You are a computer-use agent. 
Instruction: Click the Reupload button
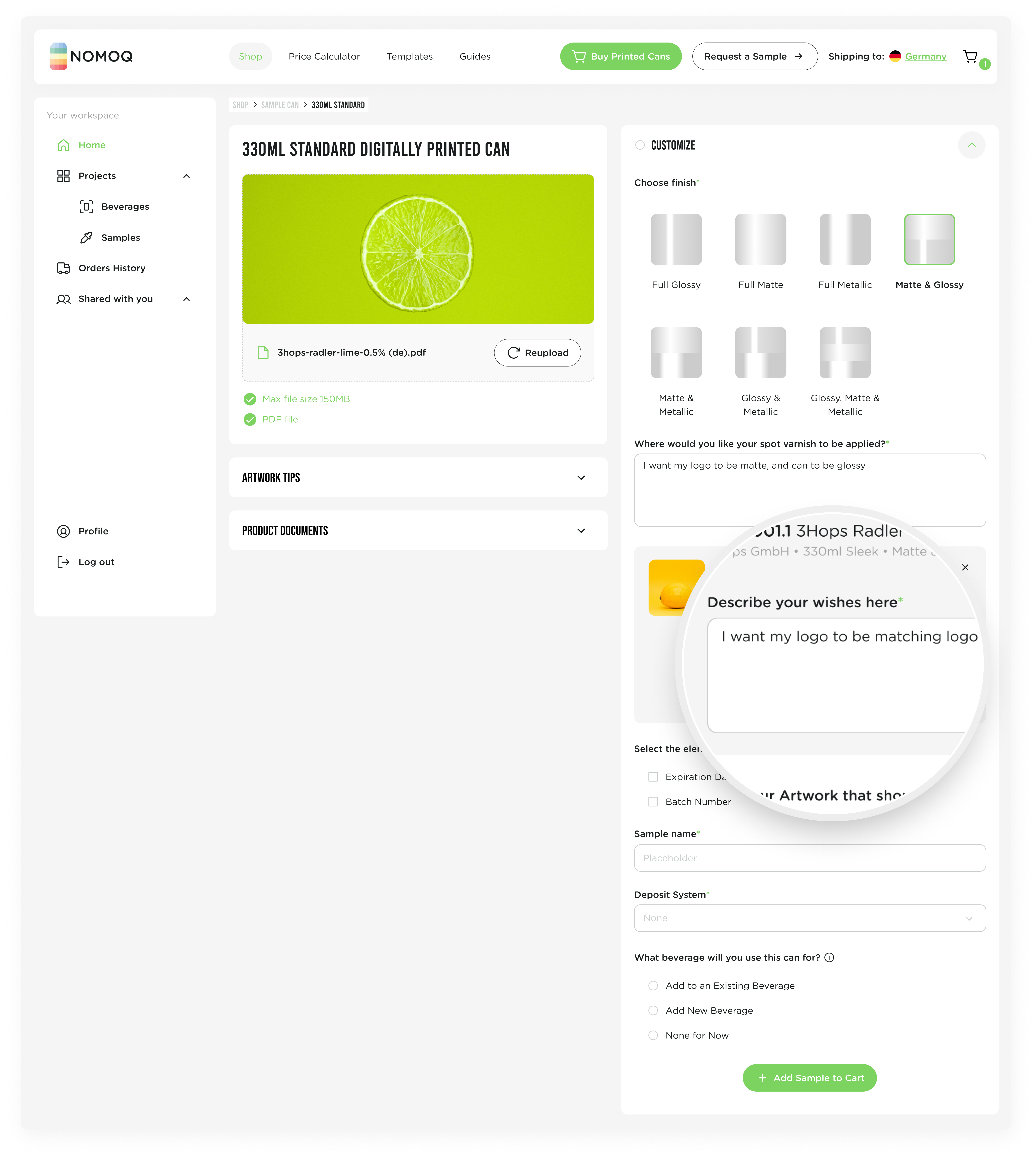click(537, 353)
